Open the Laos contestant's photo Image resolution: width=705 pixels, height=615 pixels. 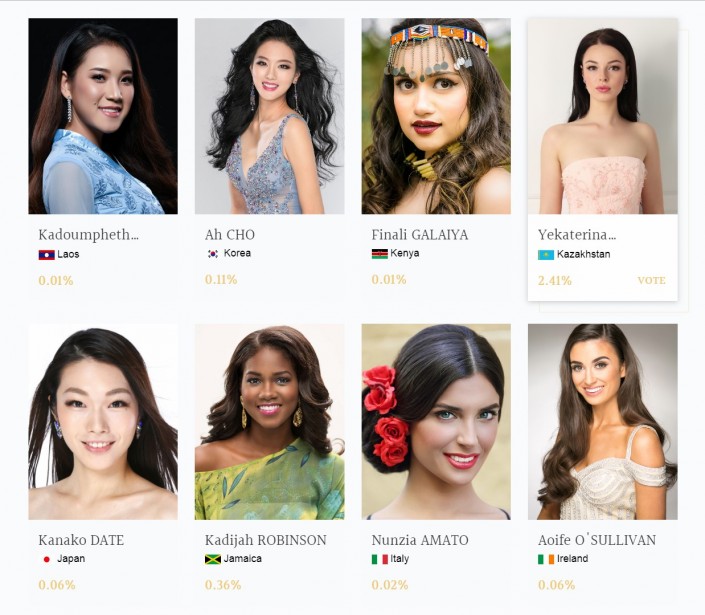(103, 116)
